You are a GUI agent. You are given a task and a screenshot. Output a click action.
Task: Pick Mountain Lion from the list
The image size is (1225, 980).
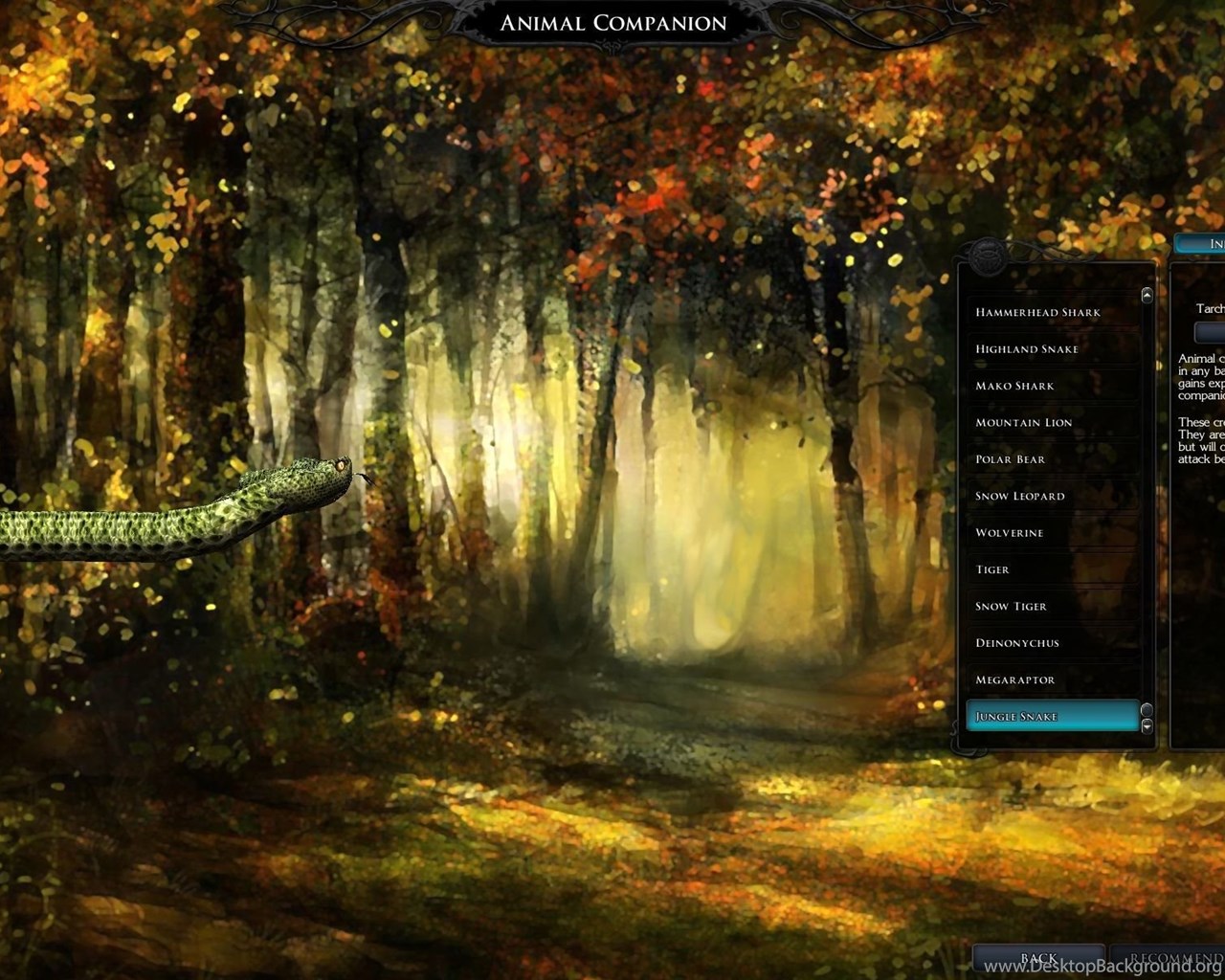coord(1052,422)
